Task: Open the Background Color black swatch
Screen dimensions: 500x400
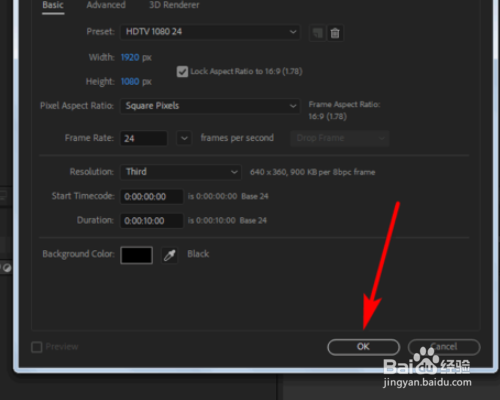Action: [137, 255]
